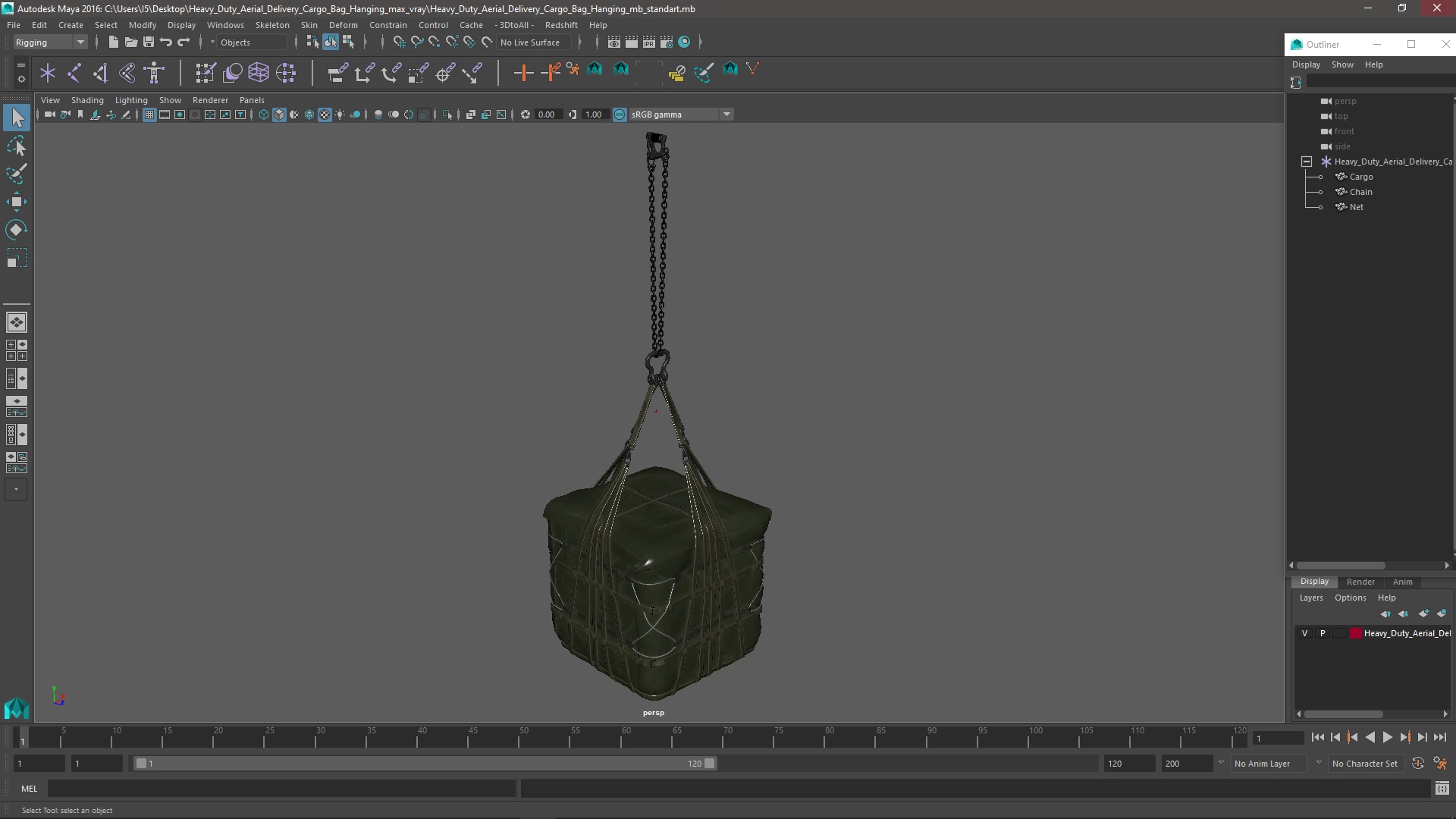Toggle wireframe on shaded viewport icon
The height and width of the screenshot is (819, 1456).
click(x=309, y=115)
